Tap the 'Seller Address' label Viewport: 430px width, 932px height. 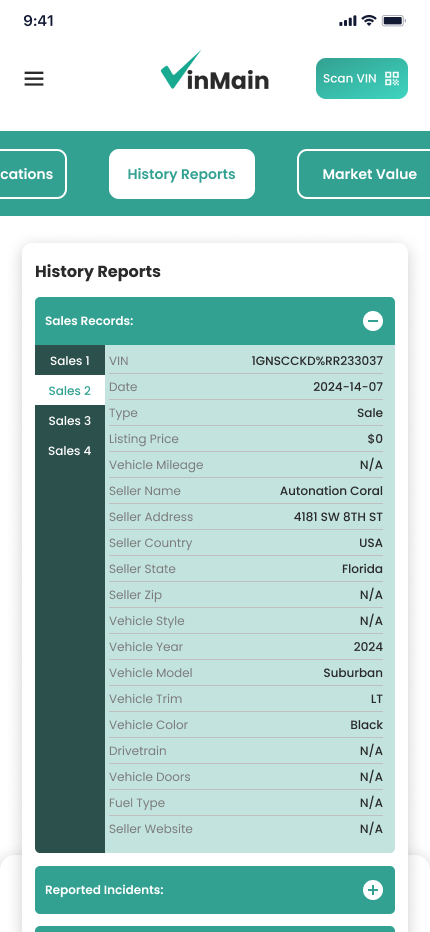(151, 517)
